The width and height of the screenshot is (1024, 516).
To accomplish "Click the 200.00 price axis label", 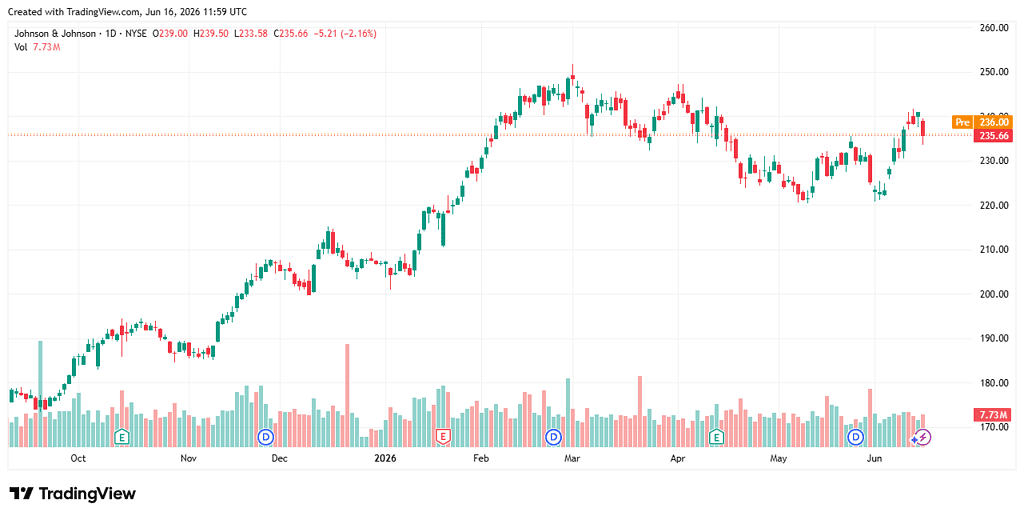I will 995,294.
